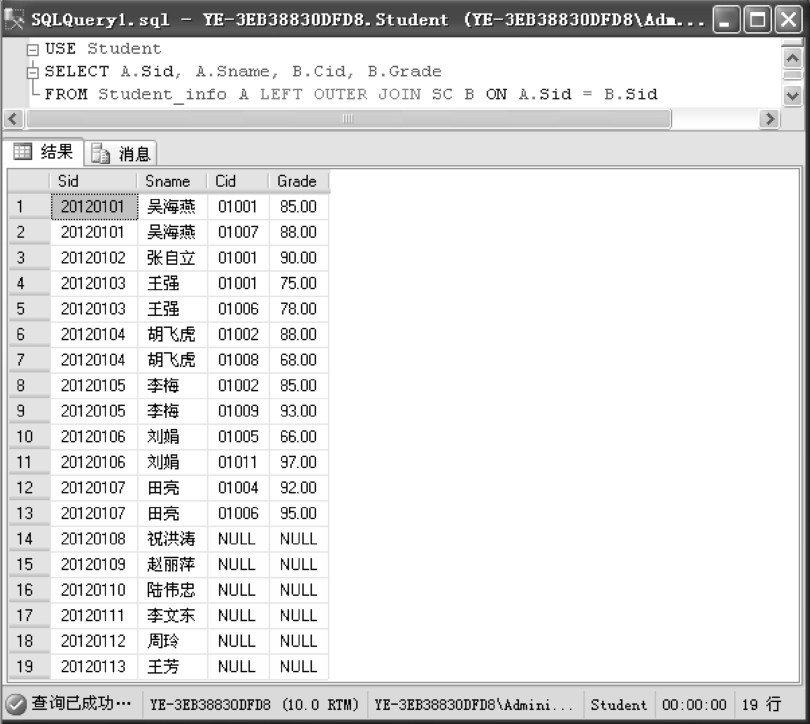Click the editor scroll down arrow
The height and width of the screenshot is (724, 810).
pos(792,96)
